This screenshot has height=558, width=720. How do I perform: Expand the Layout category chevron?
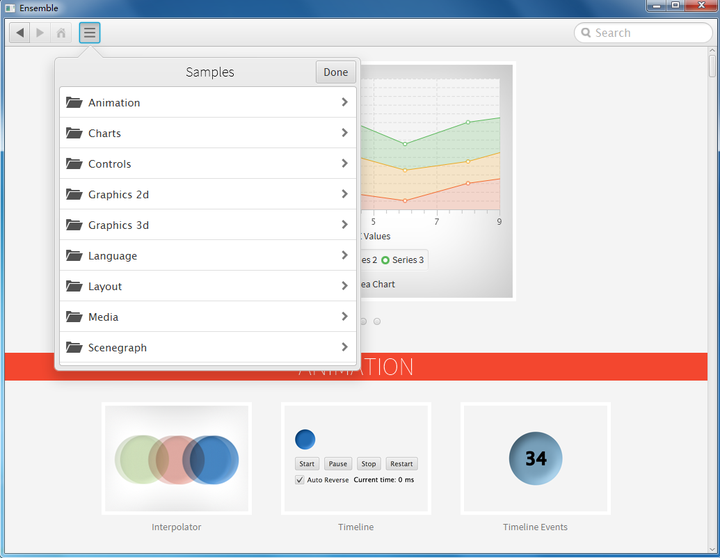pos(344,286)
